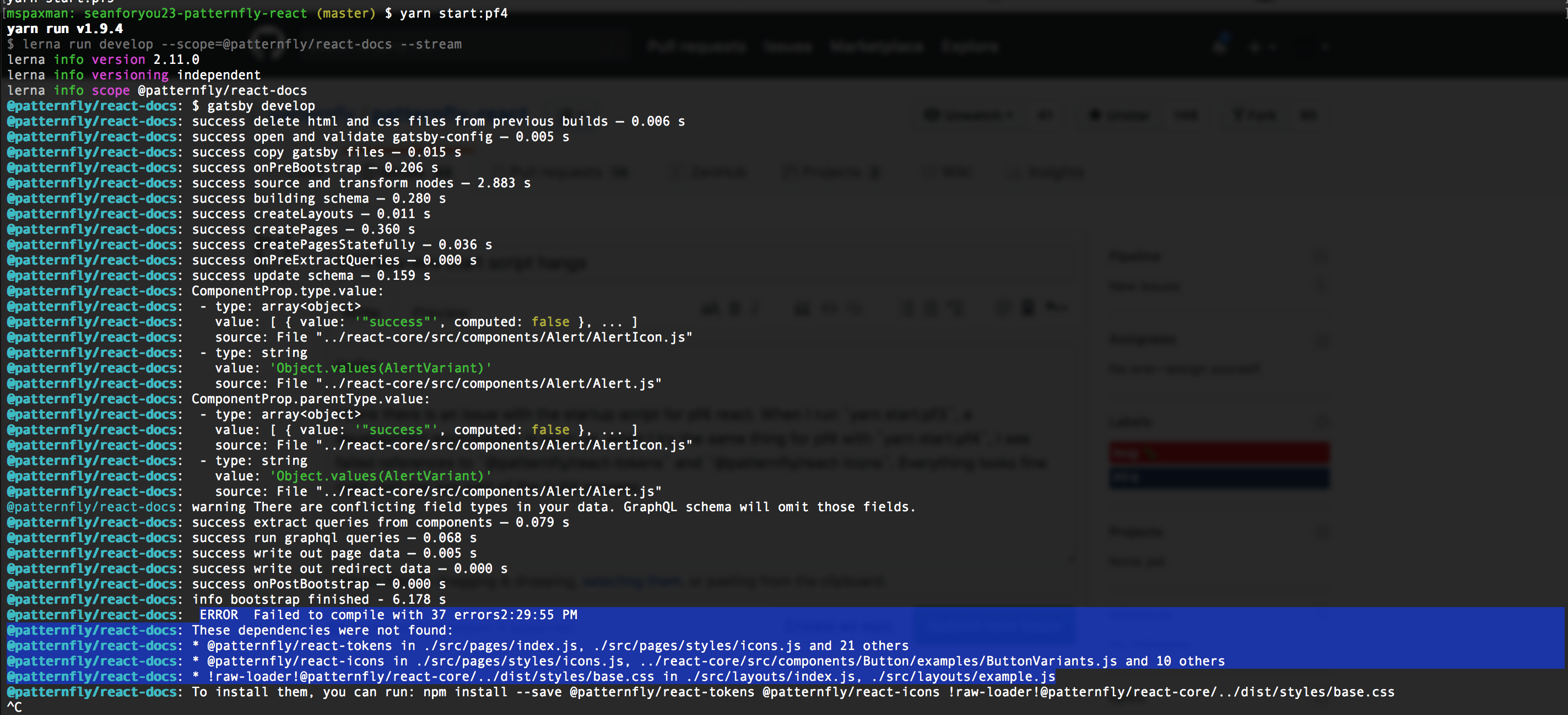Click 'scope @patternfly/react-docs' line

pyautogui.click(x=157, y=91)
